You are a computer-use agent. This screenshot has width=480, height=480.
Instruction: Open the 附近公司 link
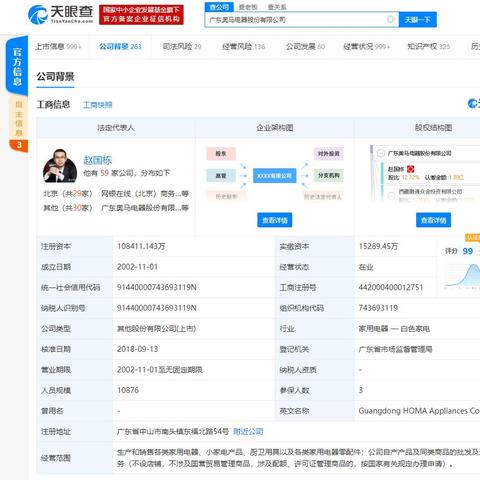[248, 432]
